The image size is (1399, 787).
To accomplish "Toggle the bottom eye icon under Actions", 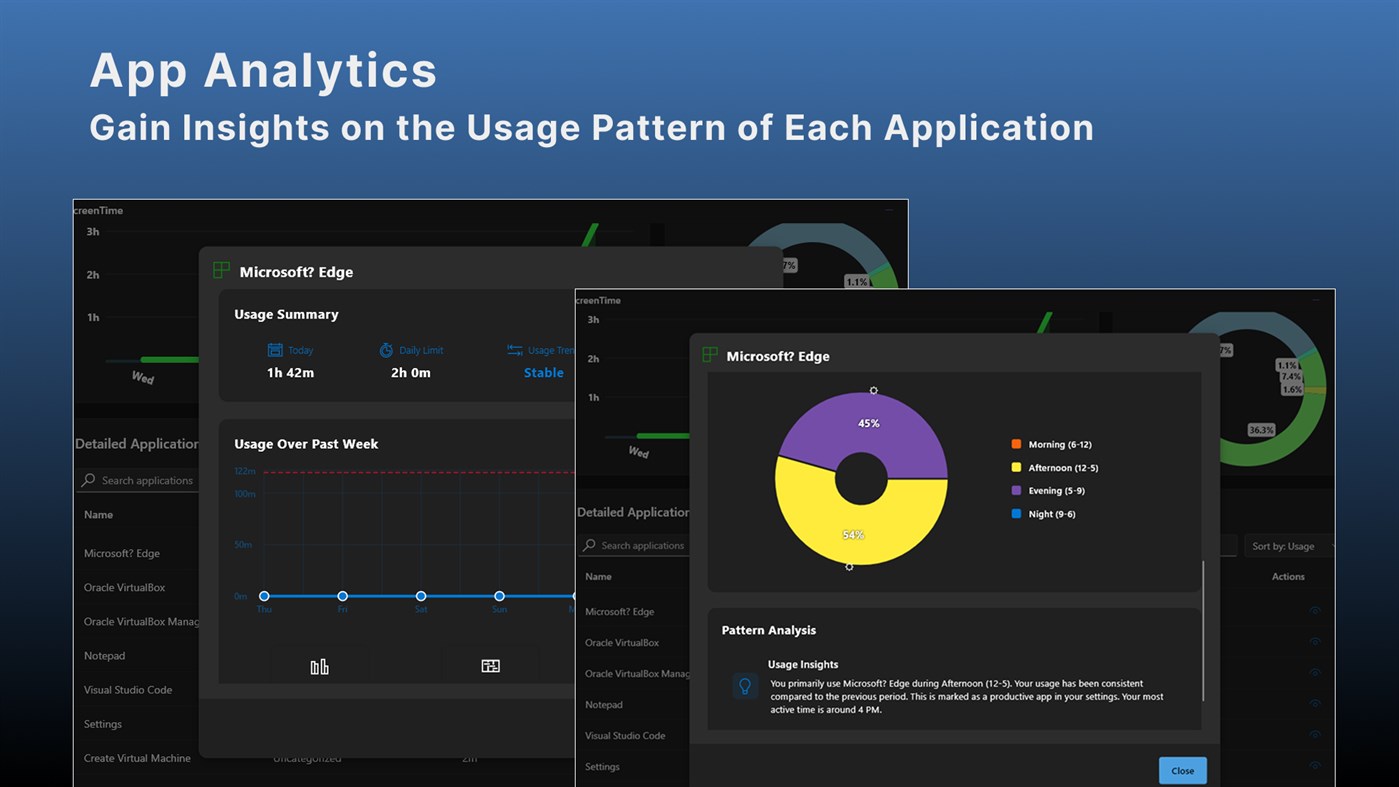I will (1315, 764).
